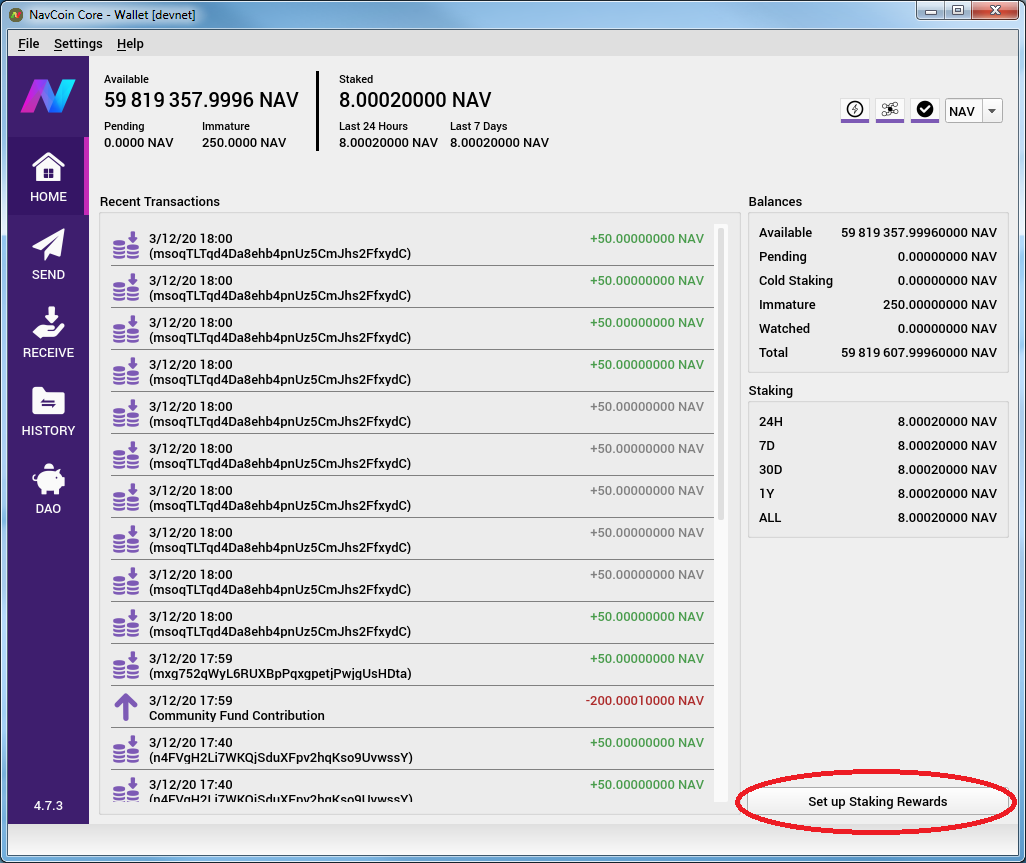Click the Cold Staking balance row

pos(877,281)
